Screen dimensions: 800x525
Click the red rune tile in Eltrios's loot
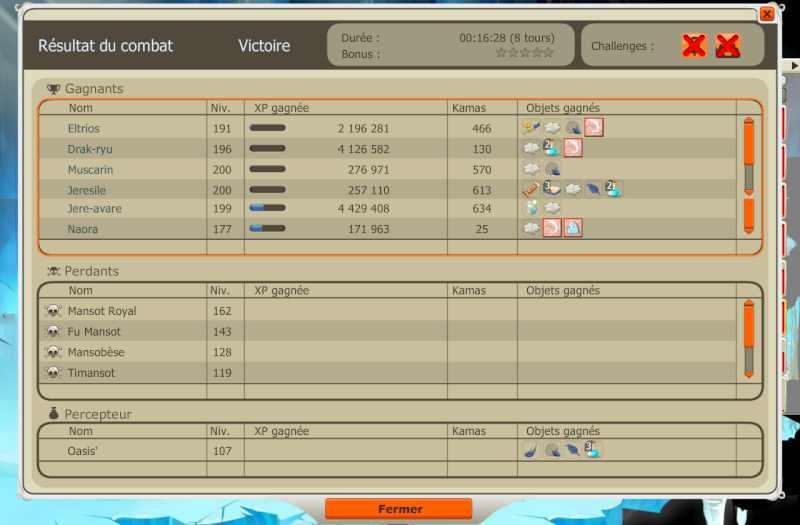[x=593, y=128]
